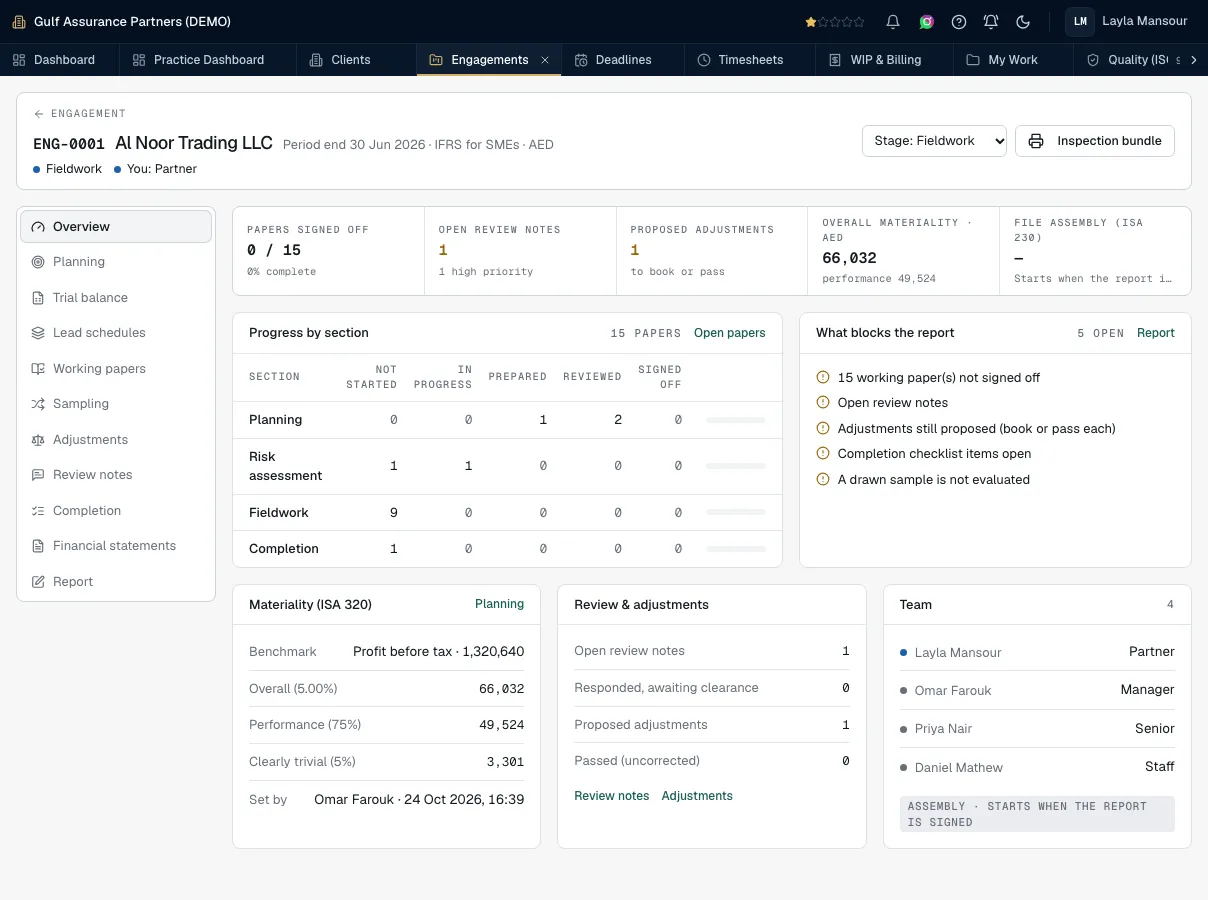Click the colorful chat bubble icon
Image resolution: width=1208 pixels, height=900 pixels.
click(x=927, y=21)
